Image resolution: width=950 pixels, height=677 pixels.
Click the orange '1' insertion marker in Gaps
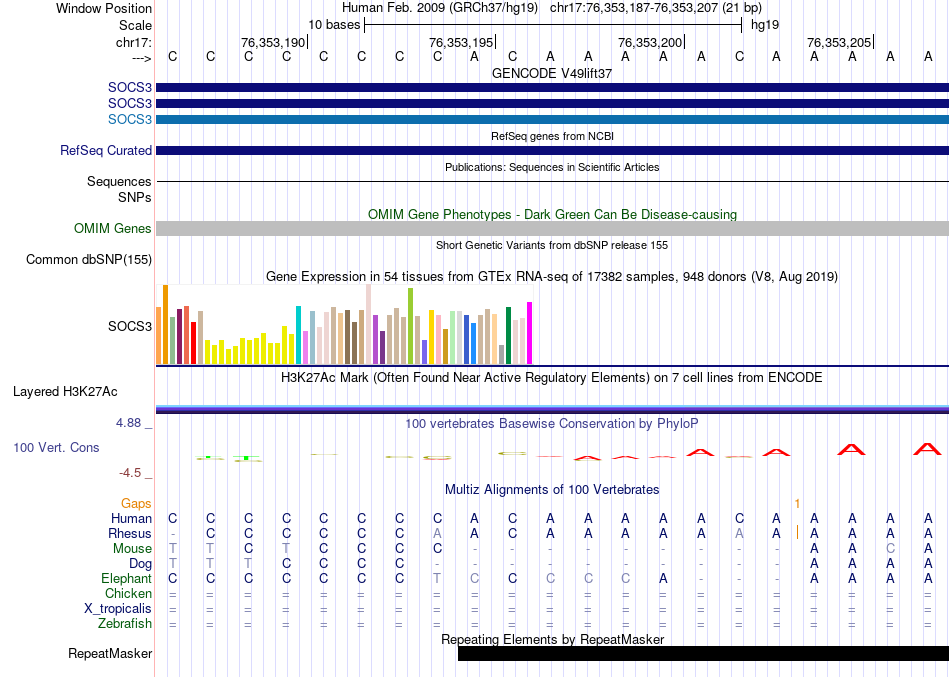(797, 504)
